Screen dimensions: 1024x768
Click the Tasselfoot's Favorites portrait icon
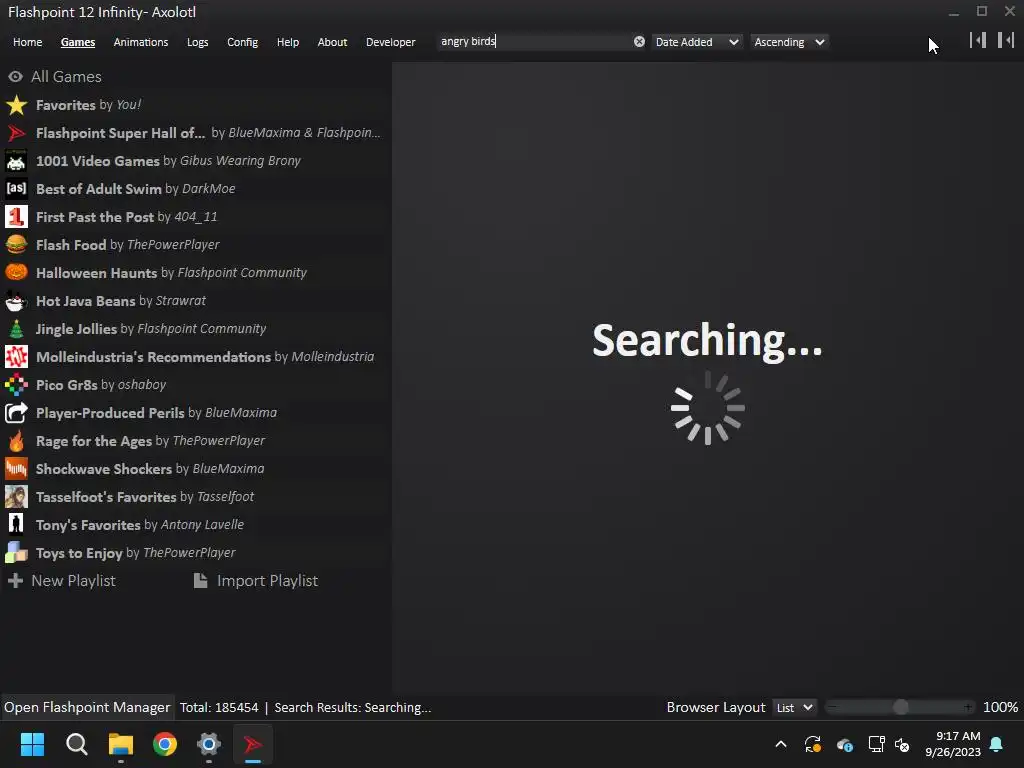pos(16,497)
